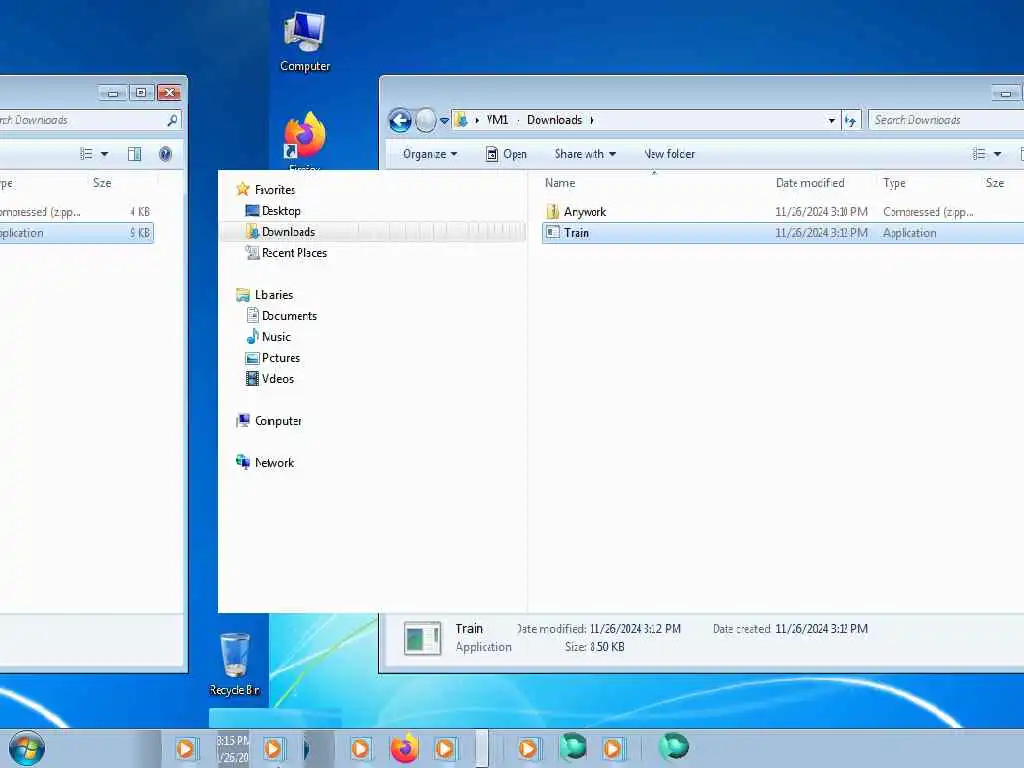This screenshot has height=768, width=1024.
Task: Click the Videos library film icon
Action: coord(252,379)
